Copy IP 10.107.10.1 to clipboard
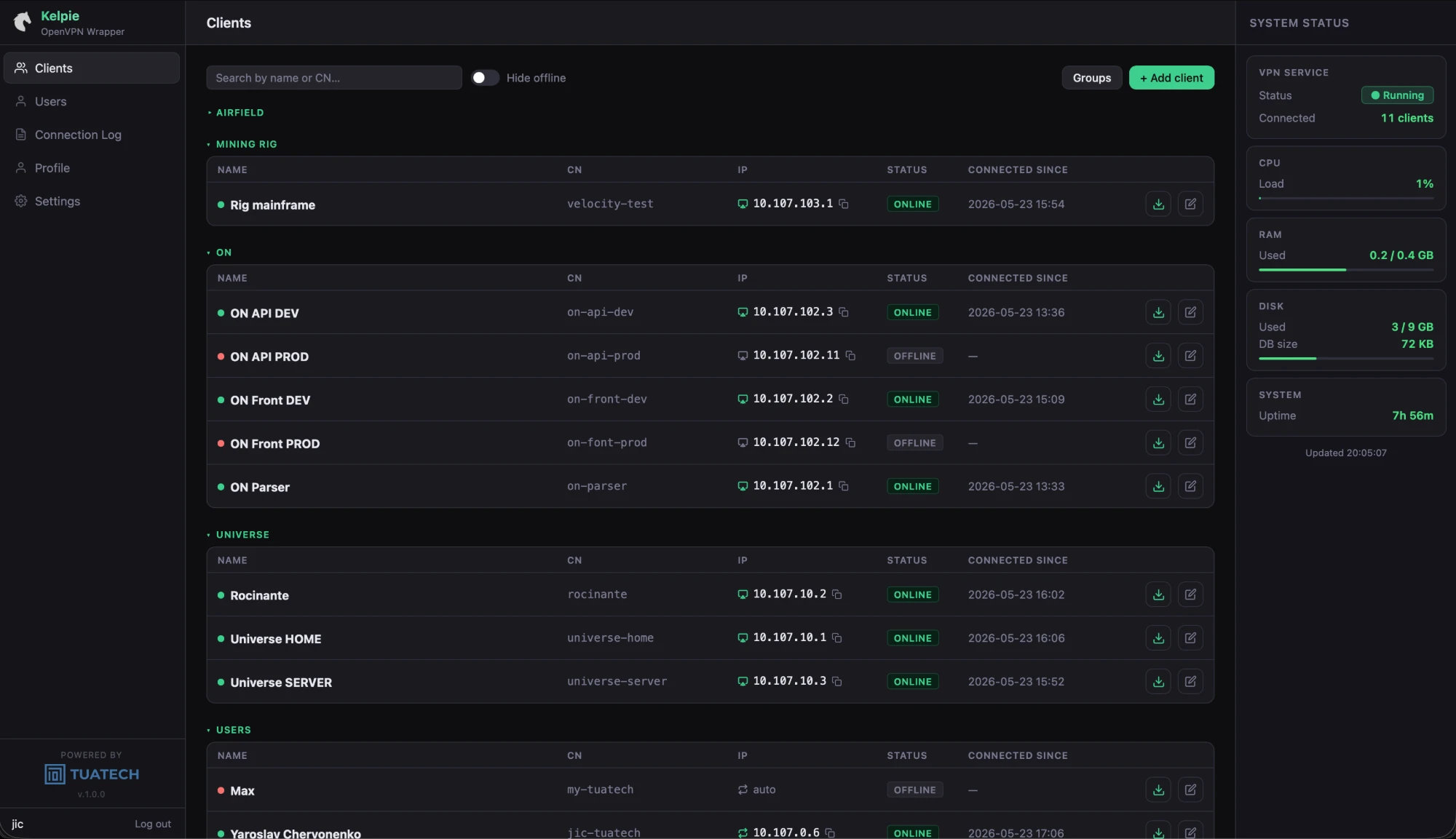Viewport: 1456px width, 839px height. point(837,638)
